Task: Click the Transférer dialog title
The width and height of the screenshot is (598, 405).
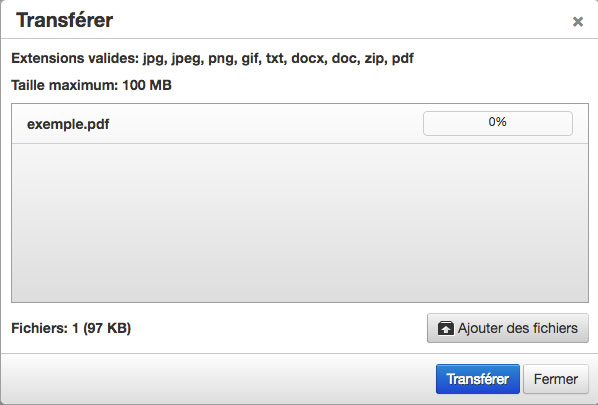Action: 64,20
